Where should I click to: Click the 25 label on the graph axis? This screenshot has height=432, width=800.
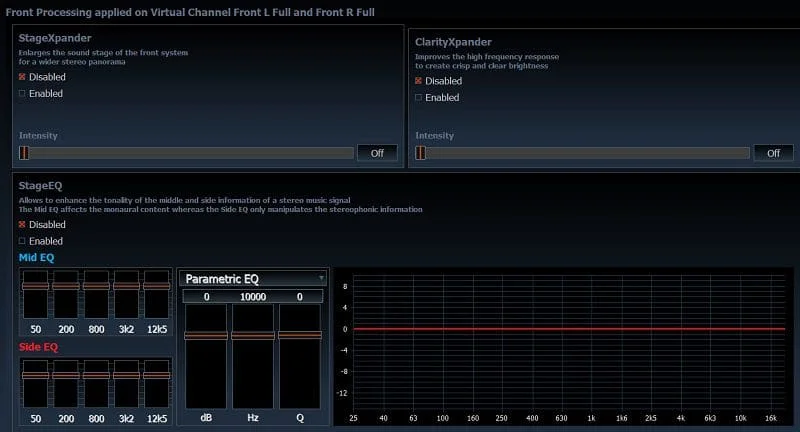coord(353,418)
